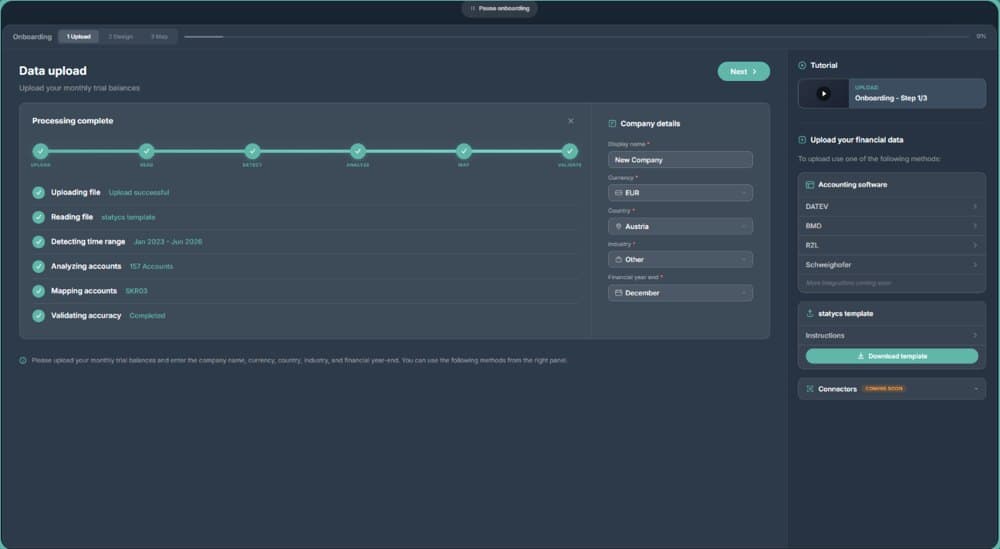1000x549 pixels.
Task: Click the briefcase icon in the Industry field
Action: [618, 260]
